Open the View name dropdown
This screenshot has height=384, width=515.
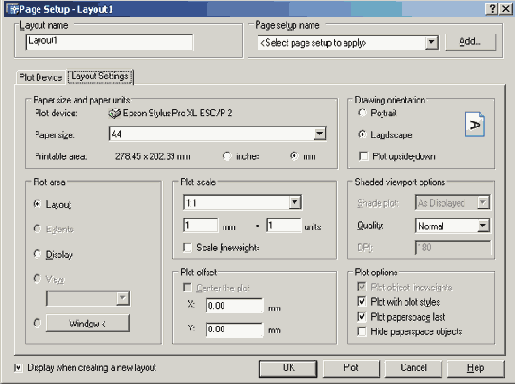(123, 298)
